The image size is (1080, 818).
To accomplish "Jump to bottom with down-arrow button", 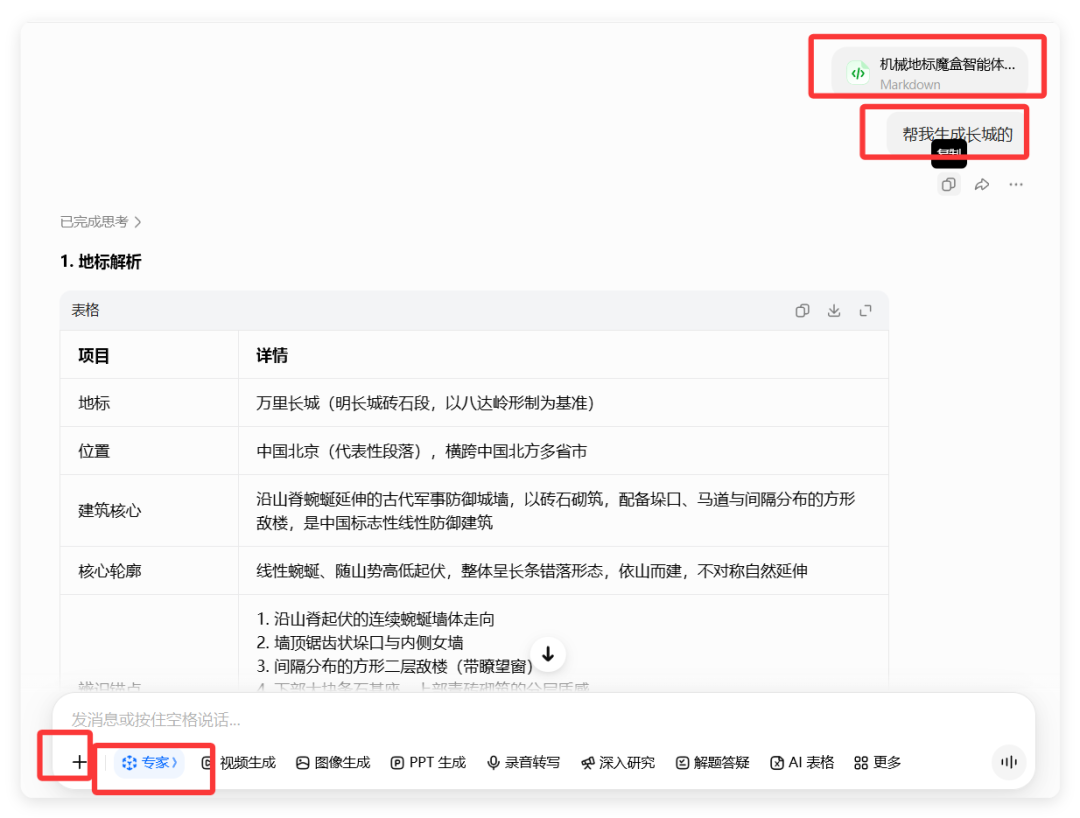I will point(548,654).
